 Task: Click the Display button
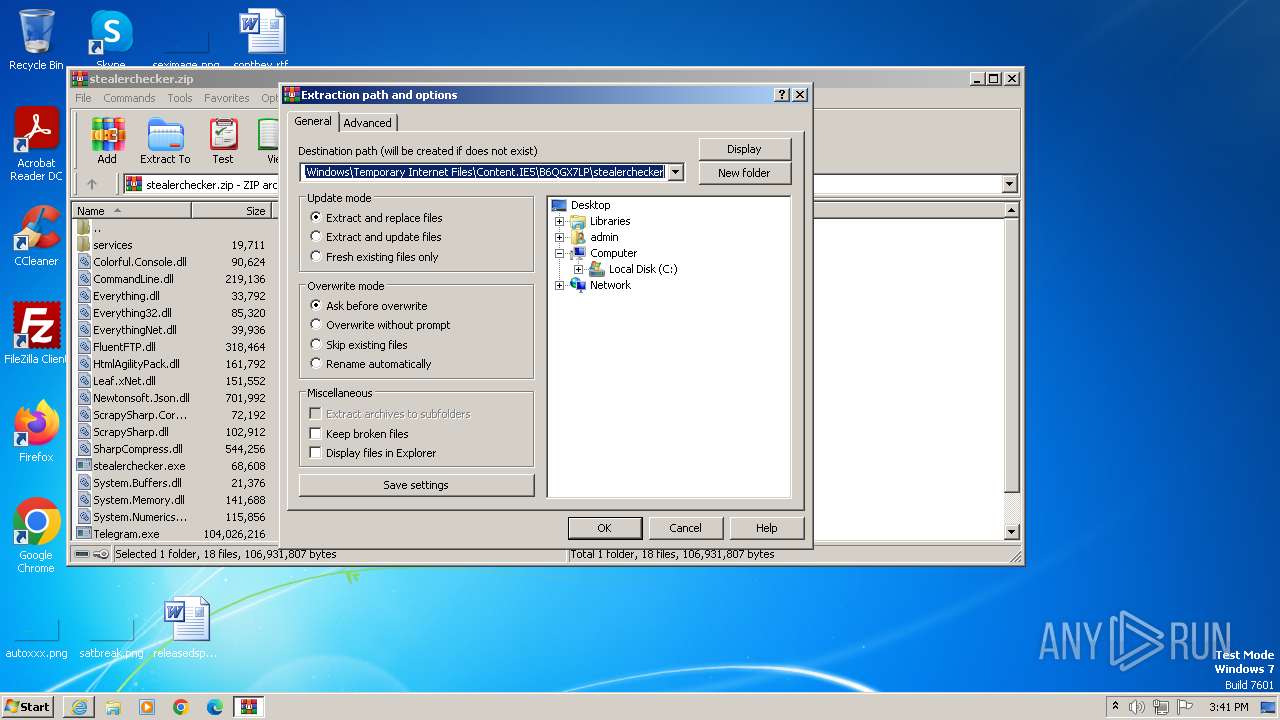744,149
